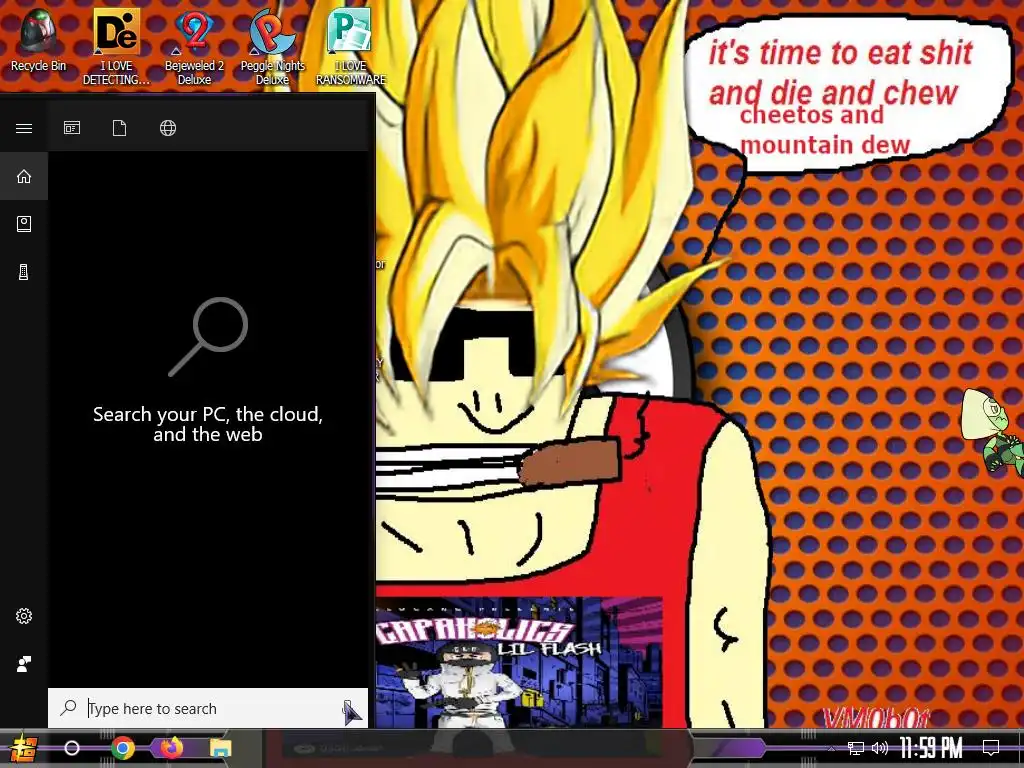This screenshot has height=768, width=1024.
Task: Expand the search panel hamburger menu
Action: point(24,128)
